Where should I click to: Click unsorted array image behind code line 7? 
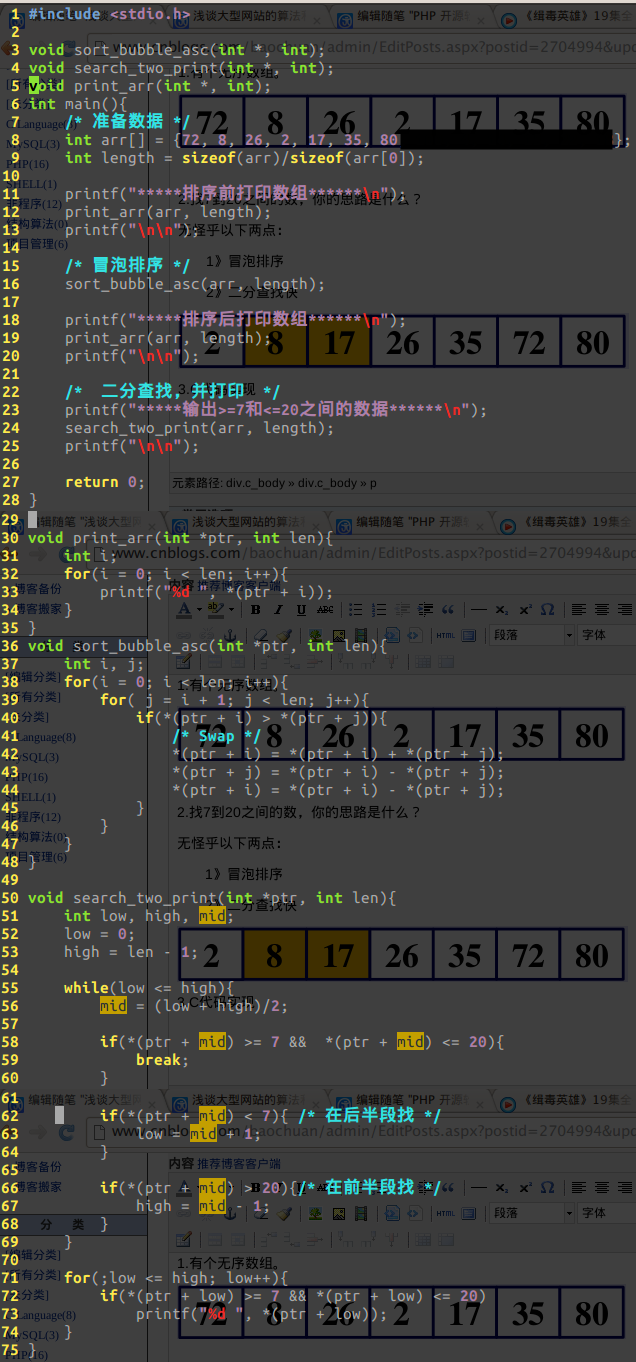pyautogui.click(x=401, y=123)
